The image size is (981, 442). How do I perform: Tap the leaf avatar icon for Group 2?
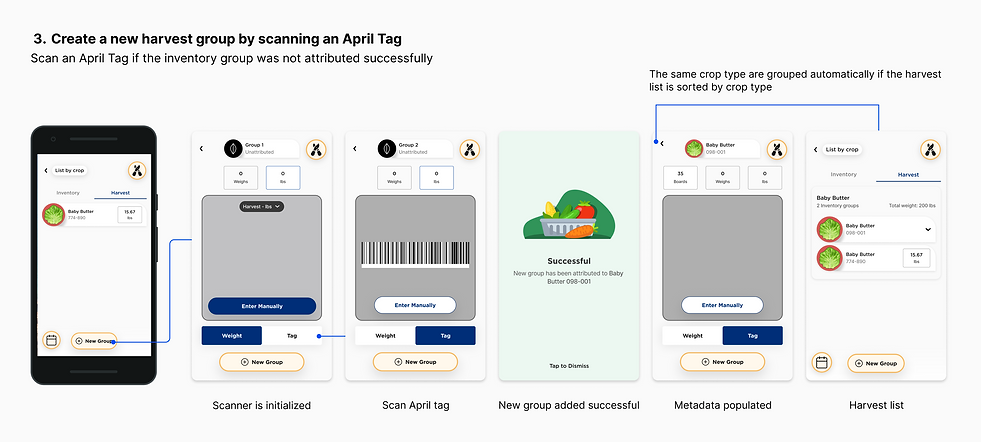[387, 148]
